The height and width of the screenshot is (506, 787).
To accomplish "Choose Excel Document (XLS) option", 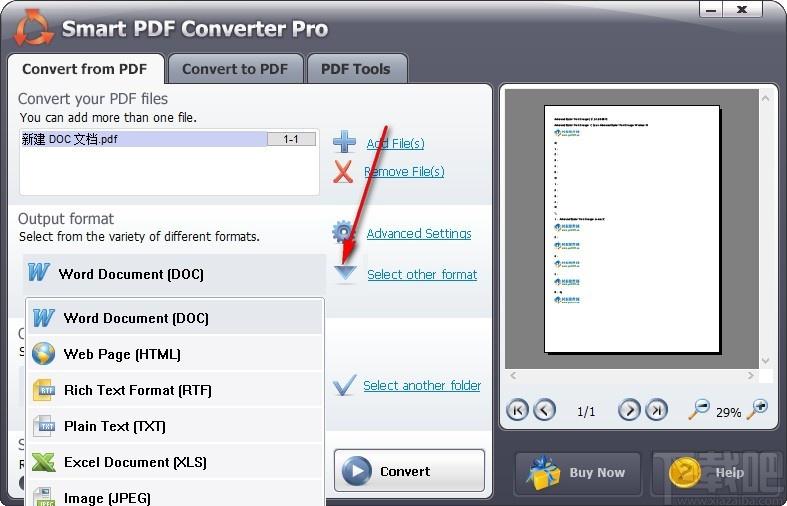I will (175, 462).
